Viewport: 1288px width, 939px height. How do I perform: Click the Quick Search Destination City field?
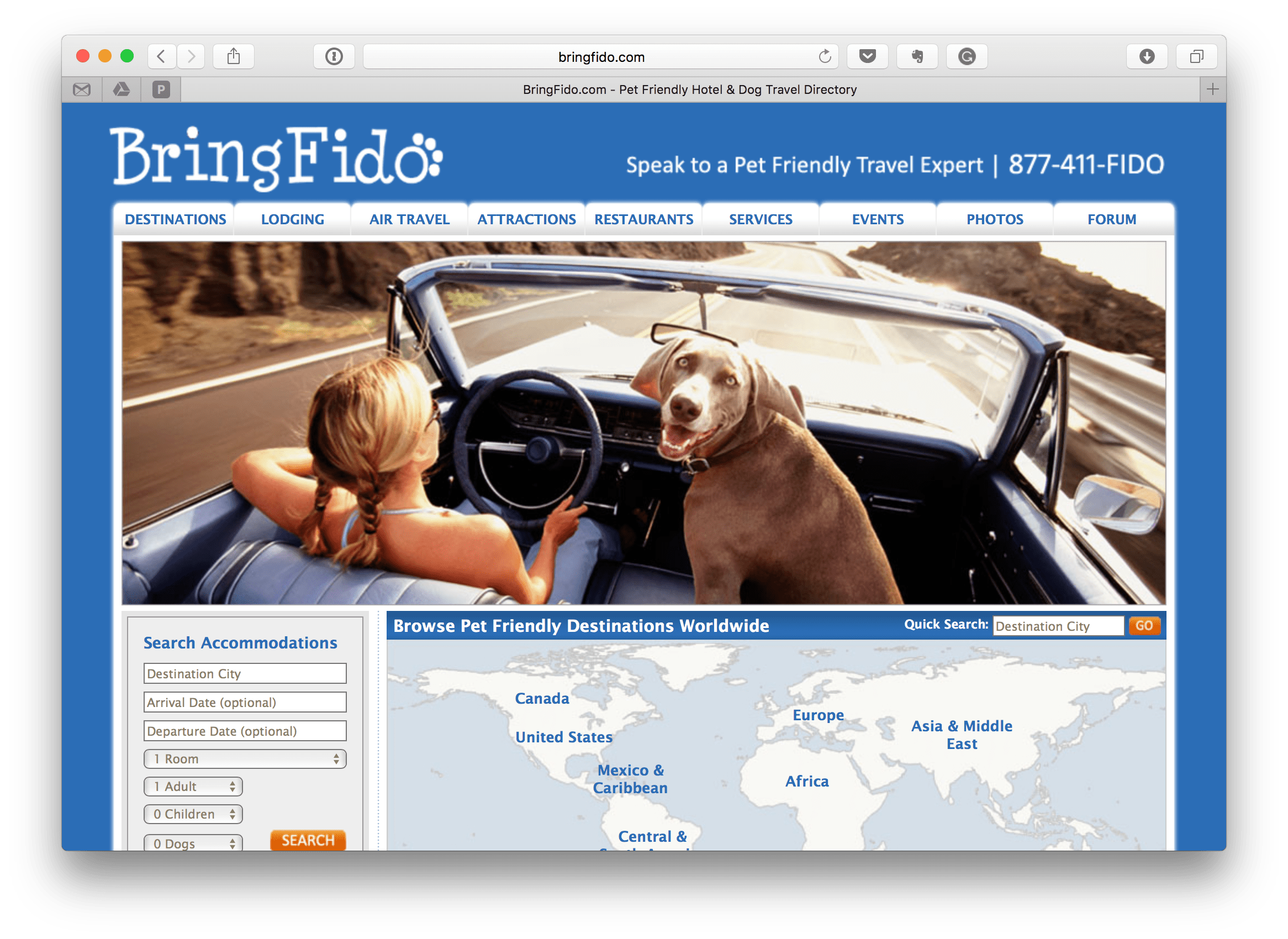click(1058, 626)
